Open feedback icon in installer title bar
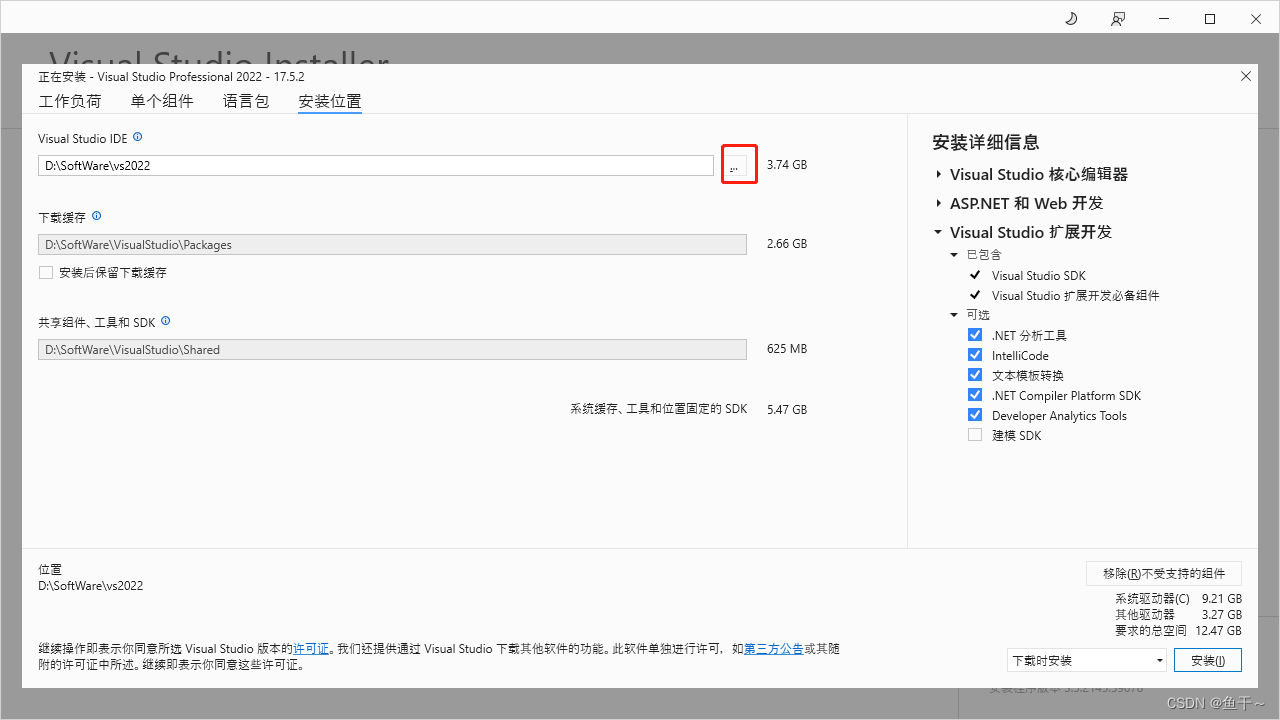Screen dimensions: 1280x720 [1118, 19]
